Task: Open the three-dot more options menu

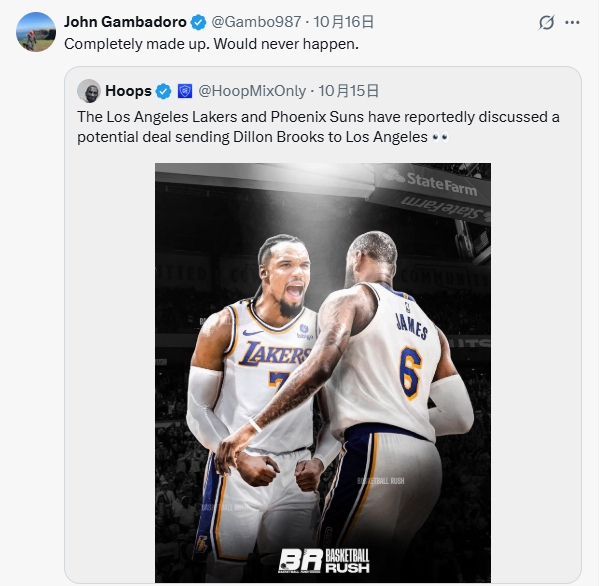Action: [573, 23]
